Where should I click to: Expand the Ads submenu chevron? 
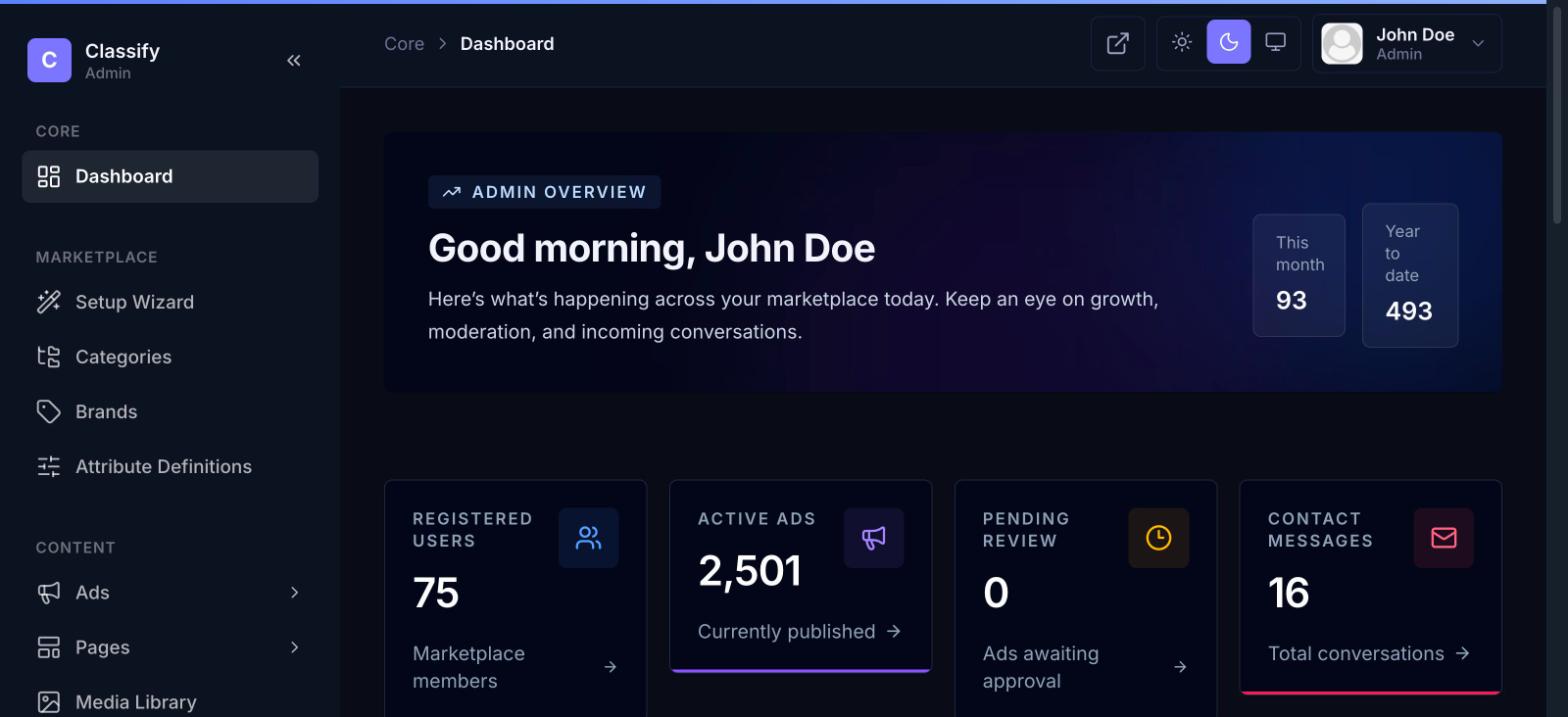(x=294, y=593)
